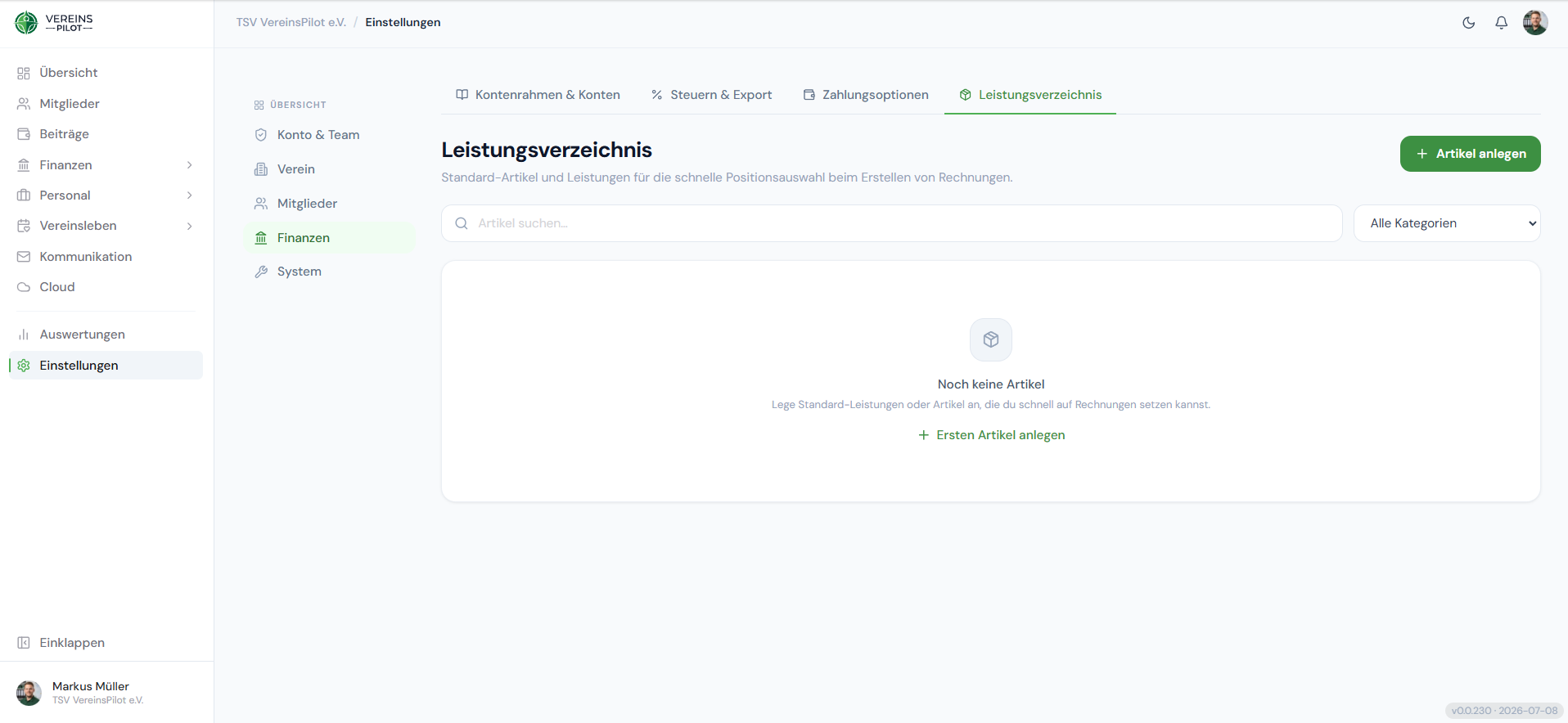Click the Verein building icon in settings
Screen dimensions: 1568x723
pos(261,169)
